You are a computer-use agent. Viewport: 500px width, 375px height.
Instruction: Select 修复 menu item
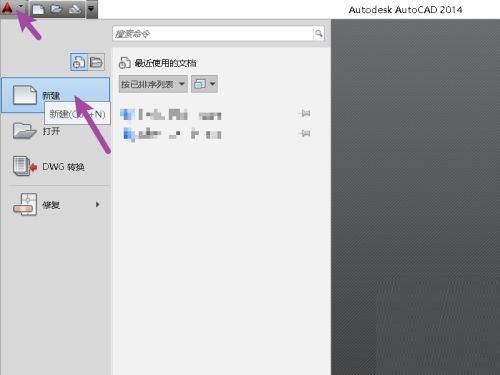(x=56, y=204)
